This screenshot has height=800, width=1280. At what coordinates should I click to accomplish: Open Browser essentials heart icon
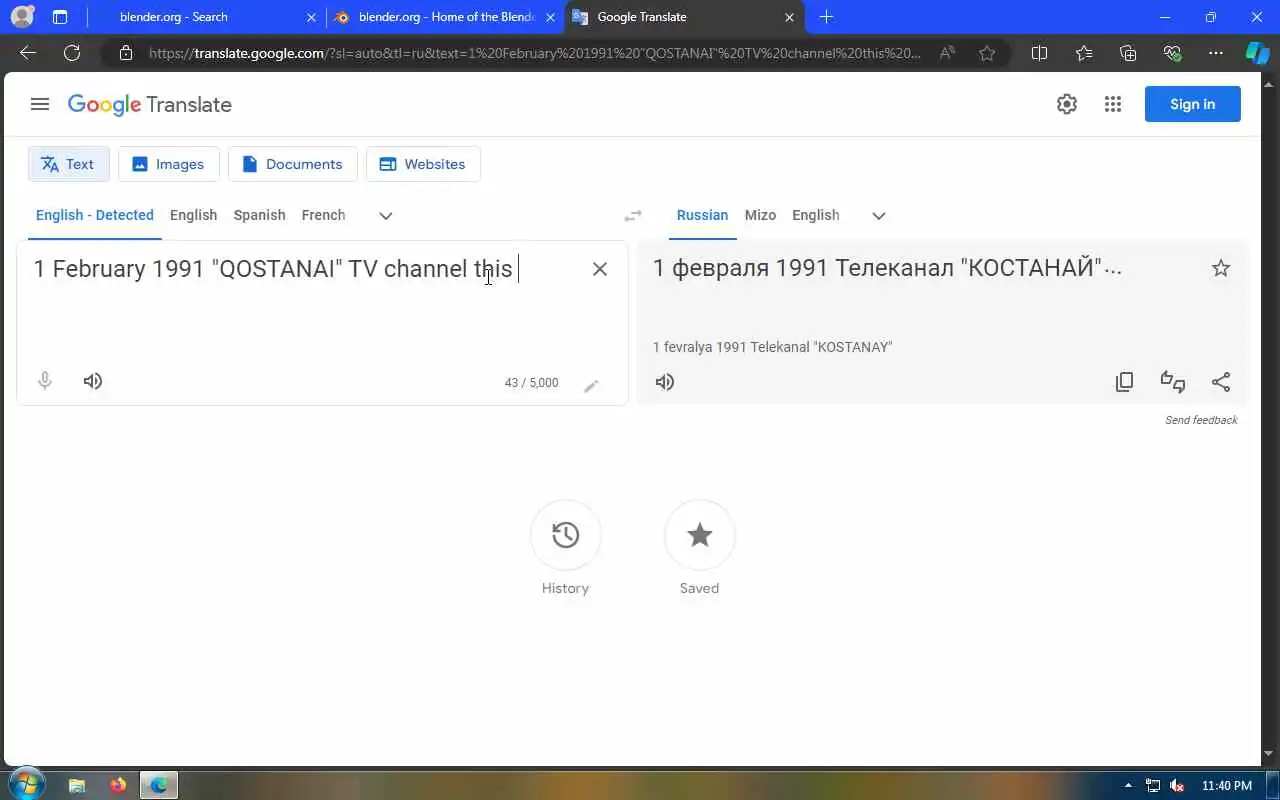(x=1172, y=53)
